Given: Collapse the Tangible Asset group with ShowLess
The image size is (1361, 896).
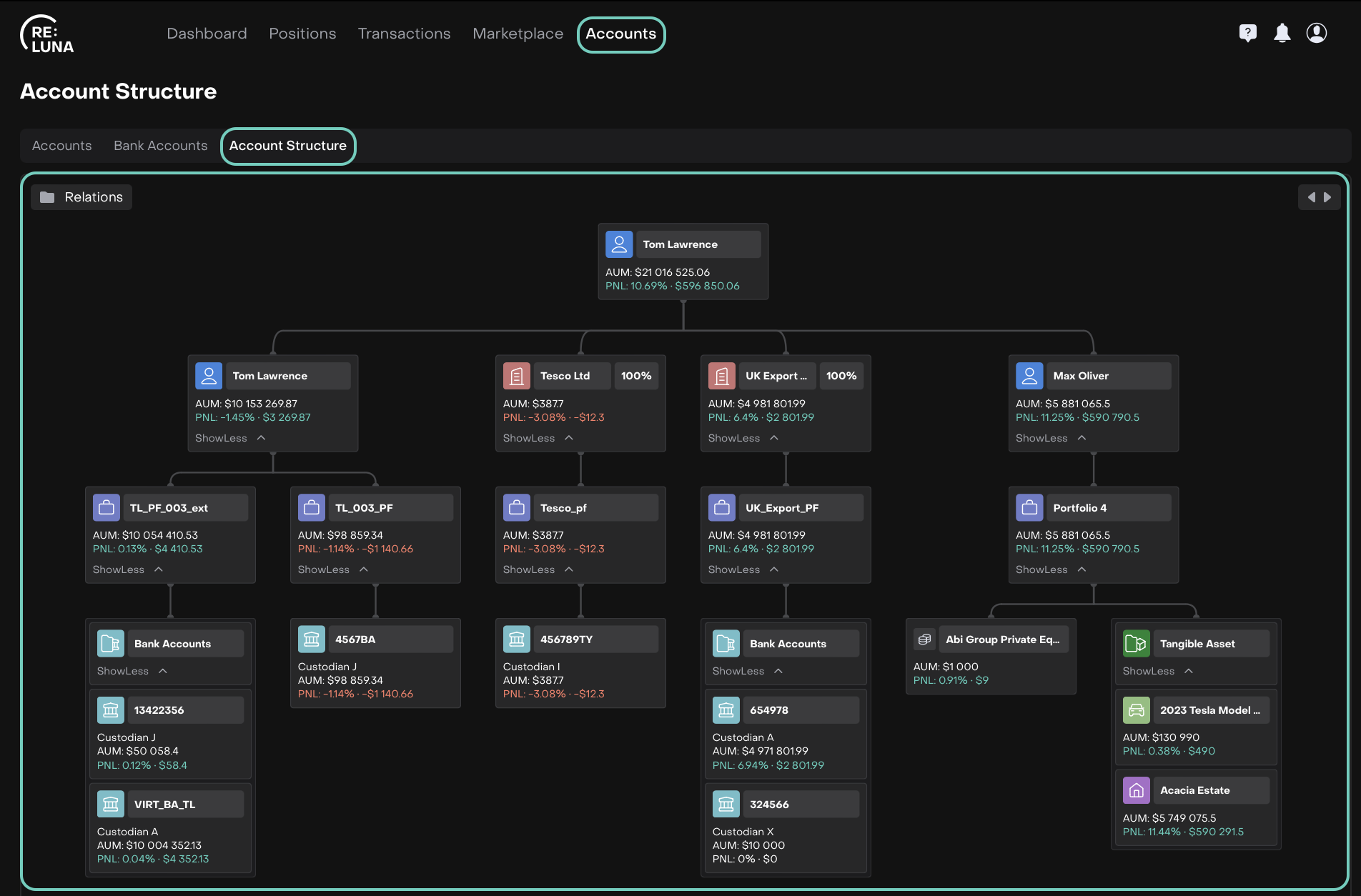Looking at the screenshot, I should (1157, 671).
